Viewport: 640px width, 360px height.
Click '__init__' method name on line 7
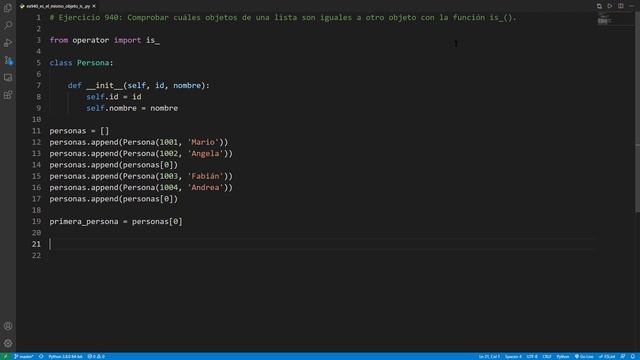coord(104,85)
